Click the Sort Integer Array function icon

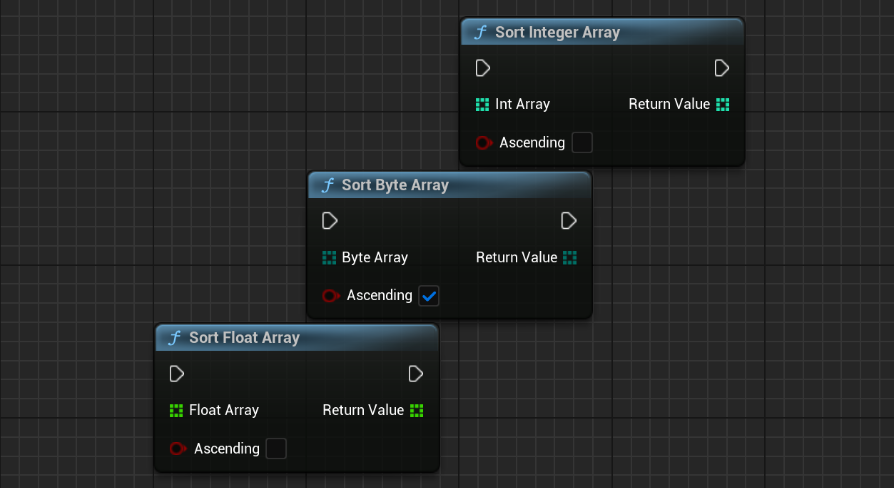[480, 32]
